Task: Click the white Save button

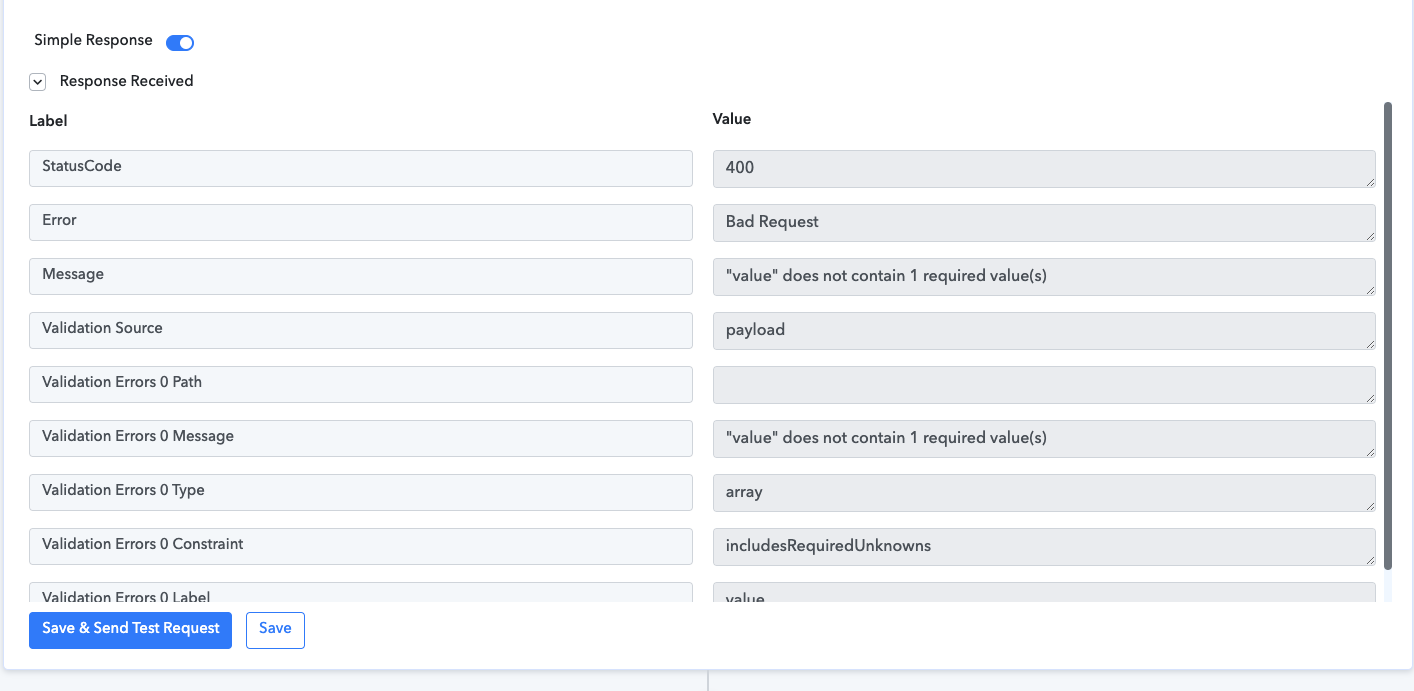Action: pos(275,630)
